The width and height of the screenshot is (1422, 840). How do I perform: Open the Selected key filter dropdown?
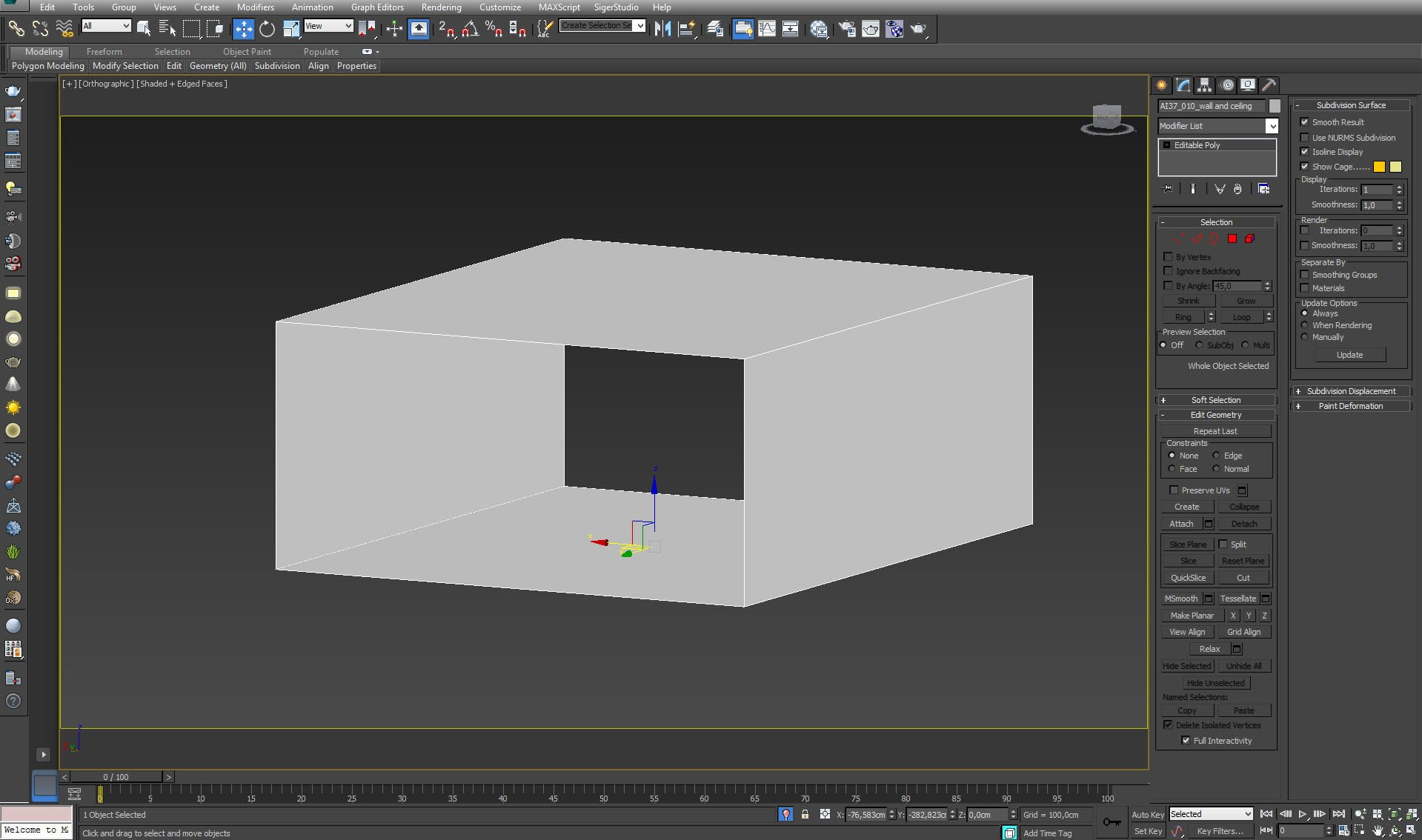point(1211,814)
